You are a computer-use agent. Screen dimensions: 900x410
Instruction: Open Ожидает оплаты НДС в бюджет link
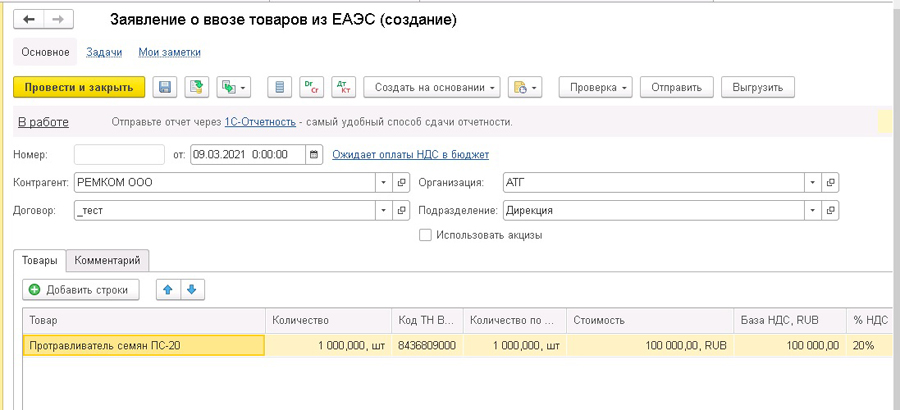coord(410,154)
